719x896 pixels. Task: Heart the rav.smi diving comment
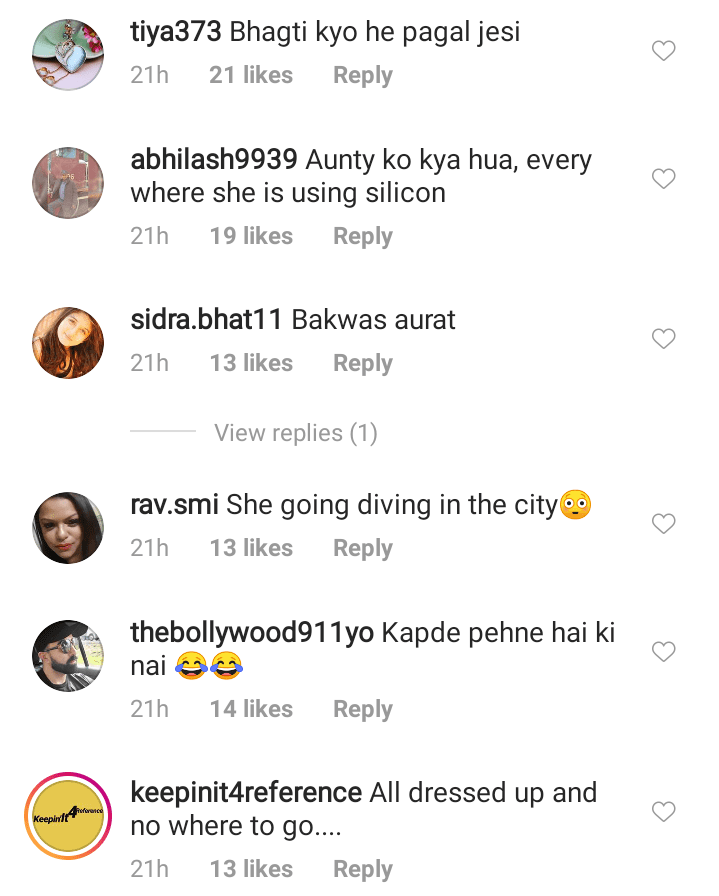(x=664, y=523)
